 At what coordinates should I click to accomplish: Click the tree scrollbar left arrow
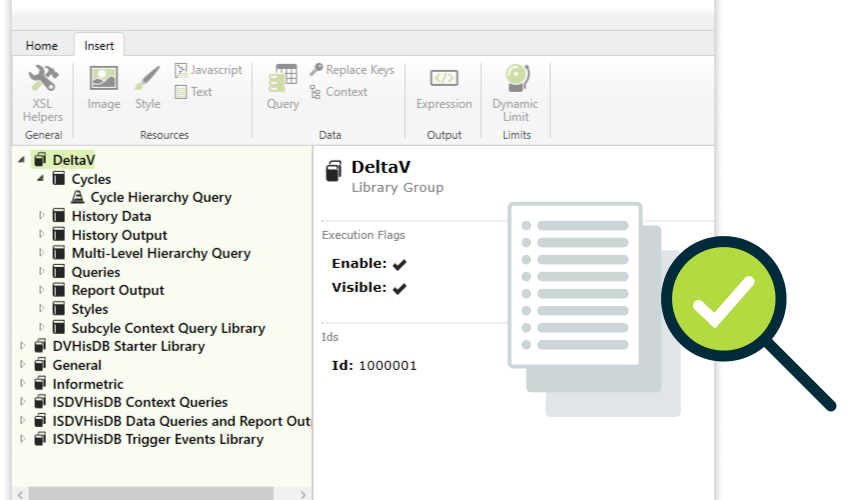[x=20, y=494]
